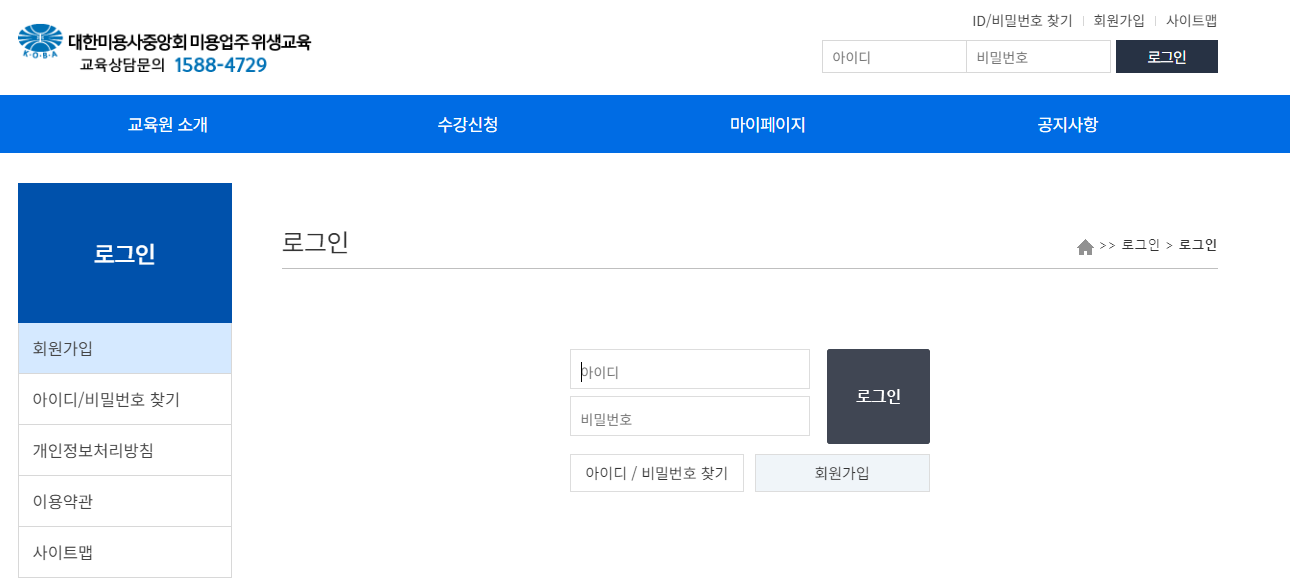Open 수강신청 menu

pyautogui.click(x=468, y=125)
